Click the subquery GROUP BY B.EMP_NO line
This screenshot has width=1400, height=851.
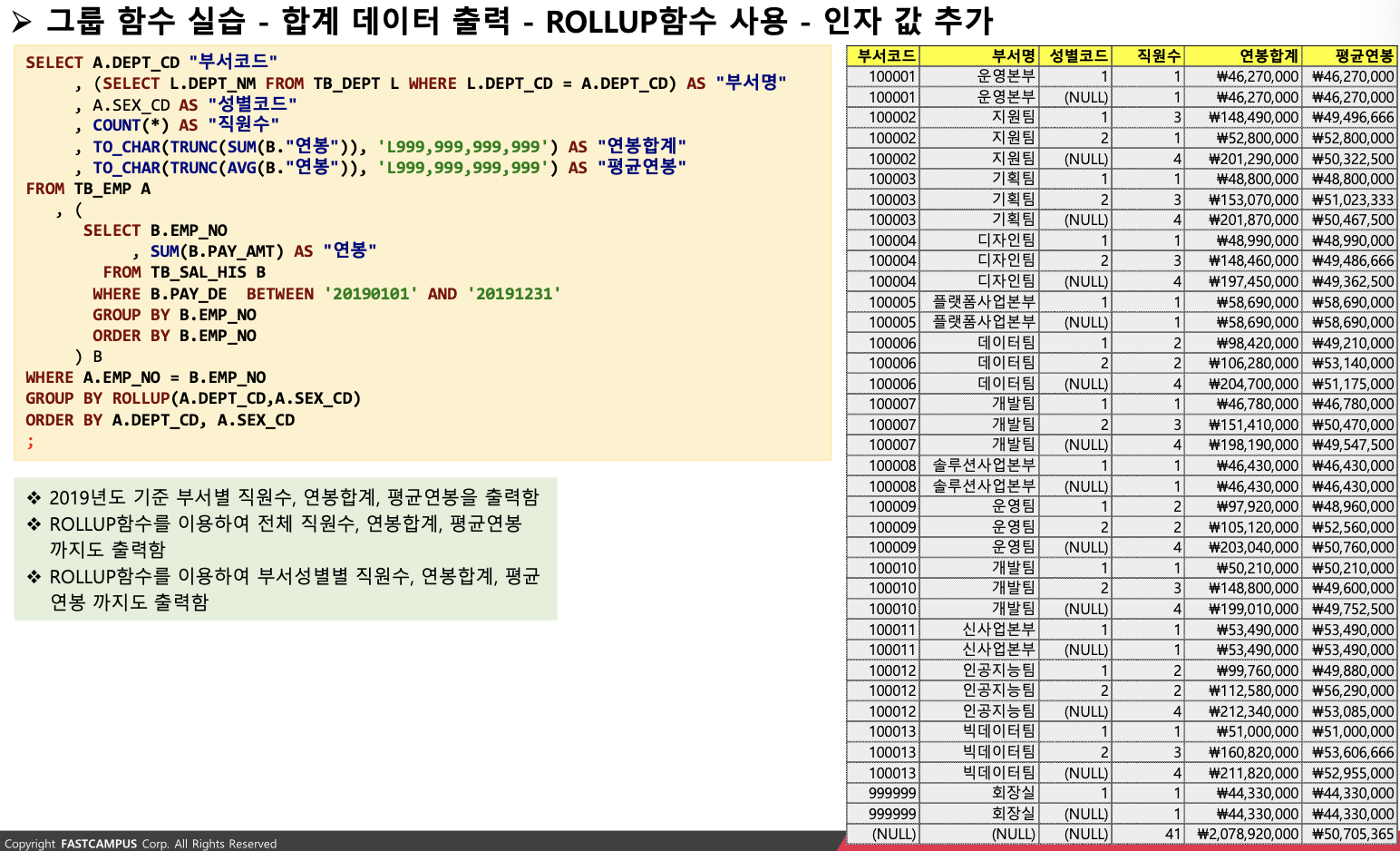[x=174, y=315]
